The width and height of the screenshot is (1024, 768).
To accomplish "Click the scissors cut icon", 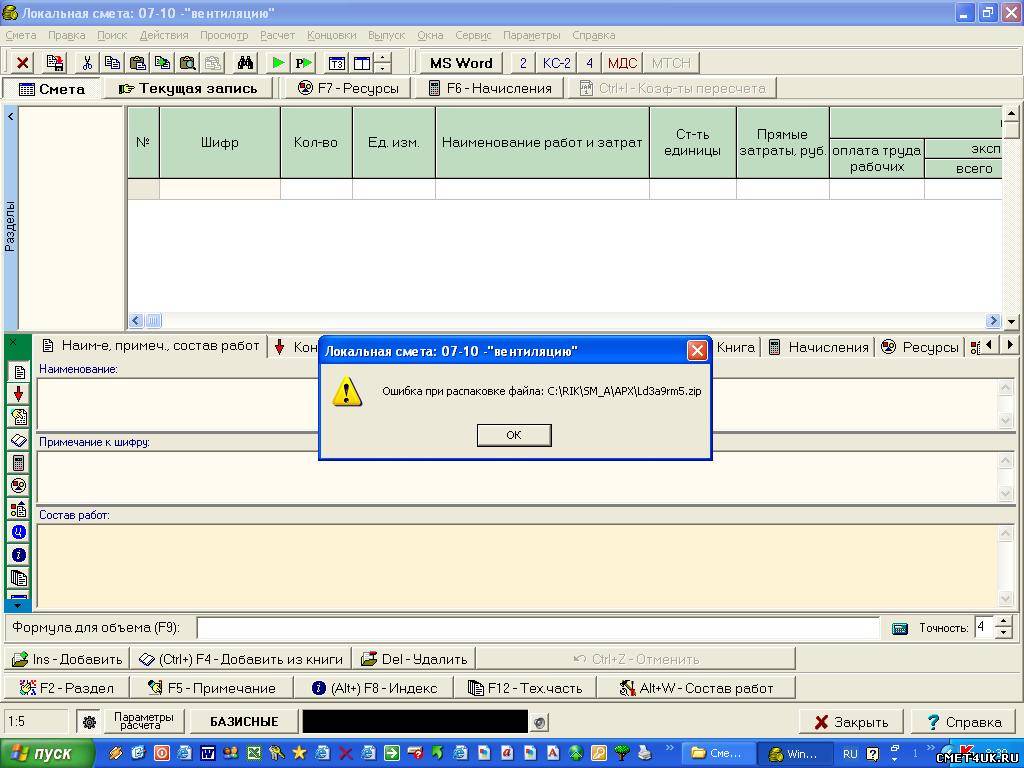I will (x=88, y=63).
